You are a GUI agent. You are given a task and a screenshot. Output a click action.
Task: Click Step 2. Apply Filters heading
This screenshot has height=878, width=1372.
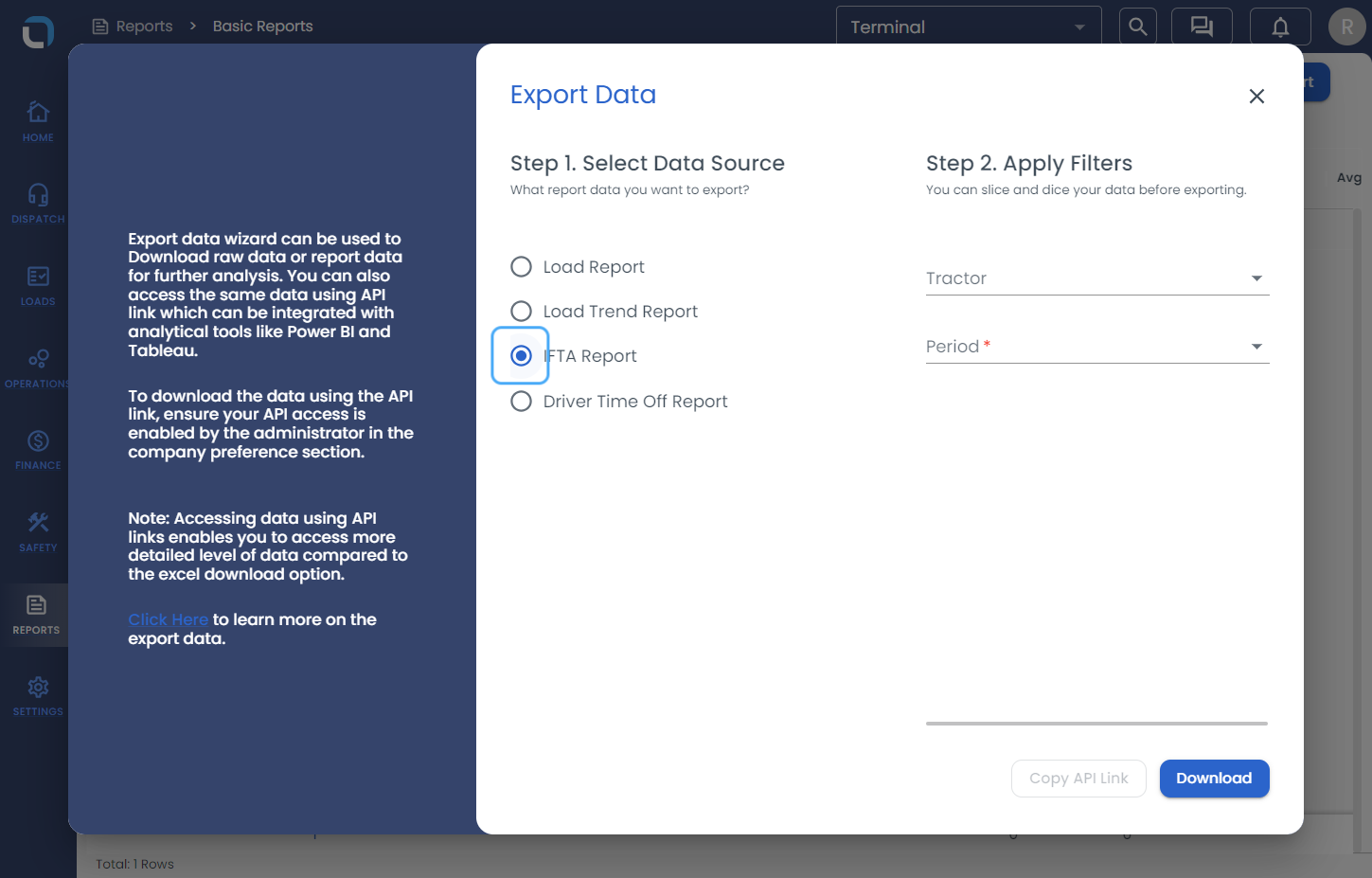point(1028,163)
